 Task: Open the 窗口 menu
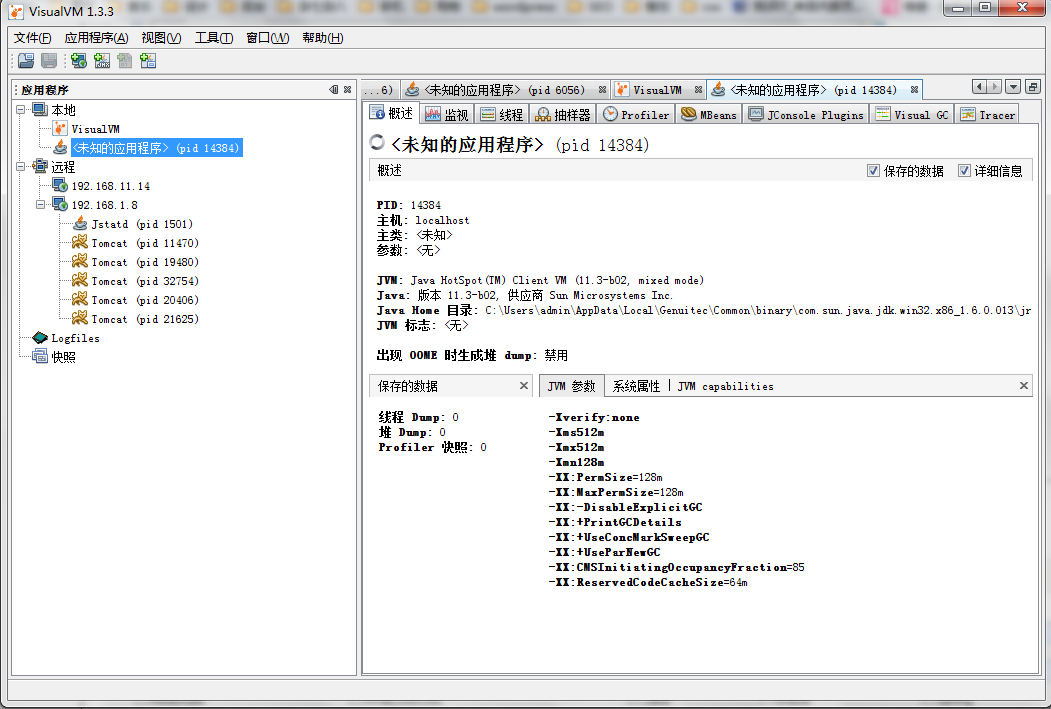(x=267, y=38)
